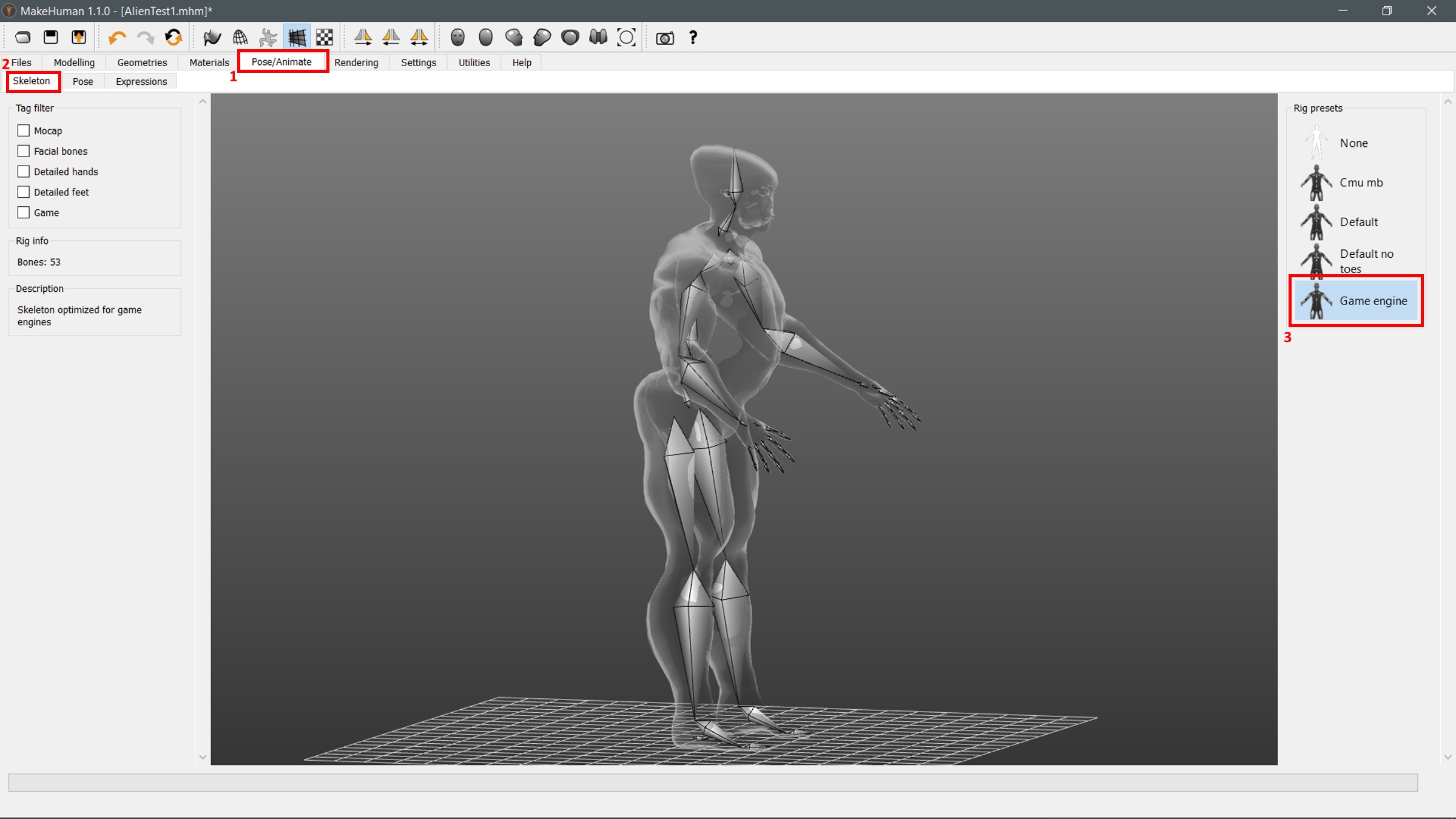Switch to side view head icon facing right
1456x819 pixels.
pos(514,38)
